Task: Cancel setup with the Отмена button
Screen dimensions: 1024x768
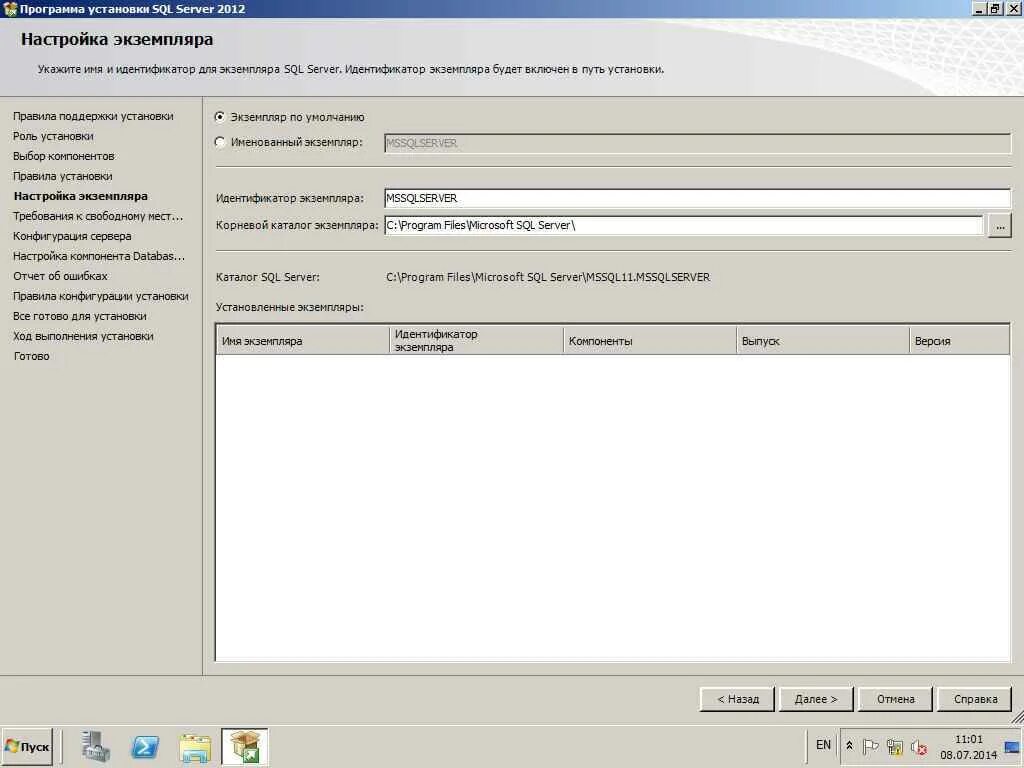Action: tap(895, 699)
